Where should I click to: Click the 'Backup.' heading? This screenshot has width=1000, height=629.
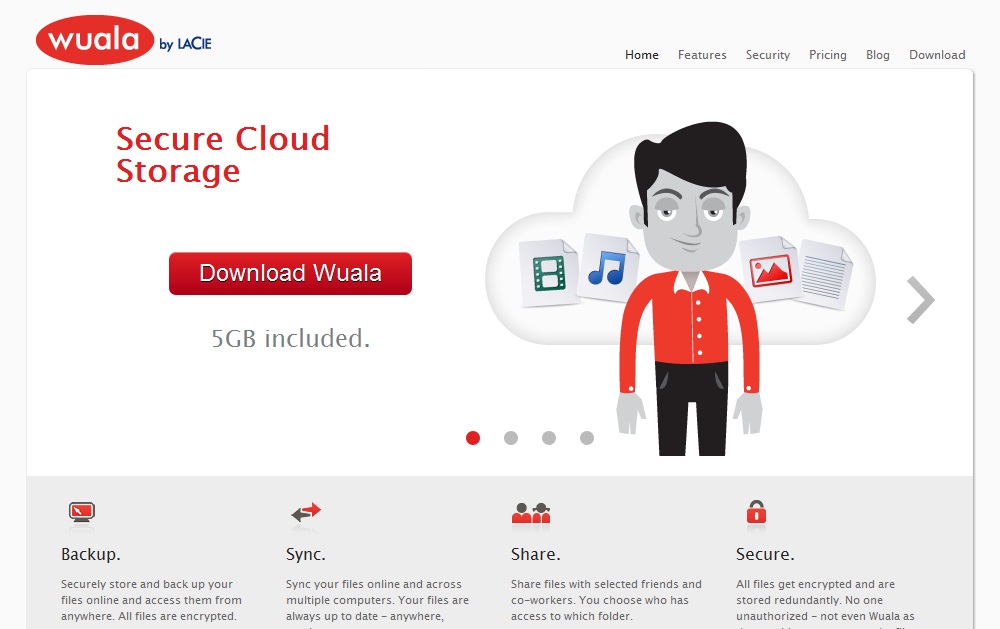click(x=91, y=554)
